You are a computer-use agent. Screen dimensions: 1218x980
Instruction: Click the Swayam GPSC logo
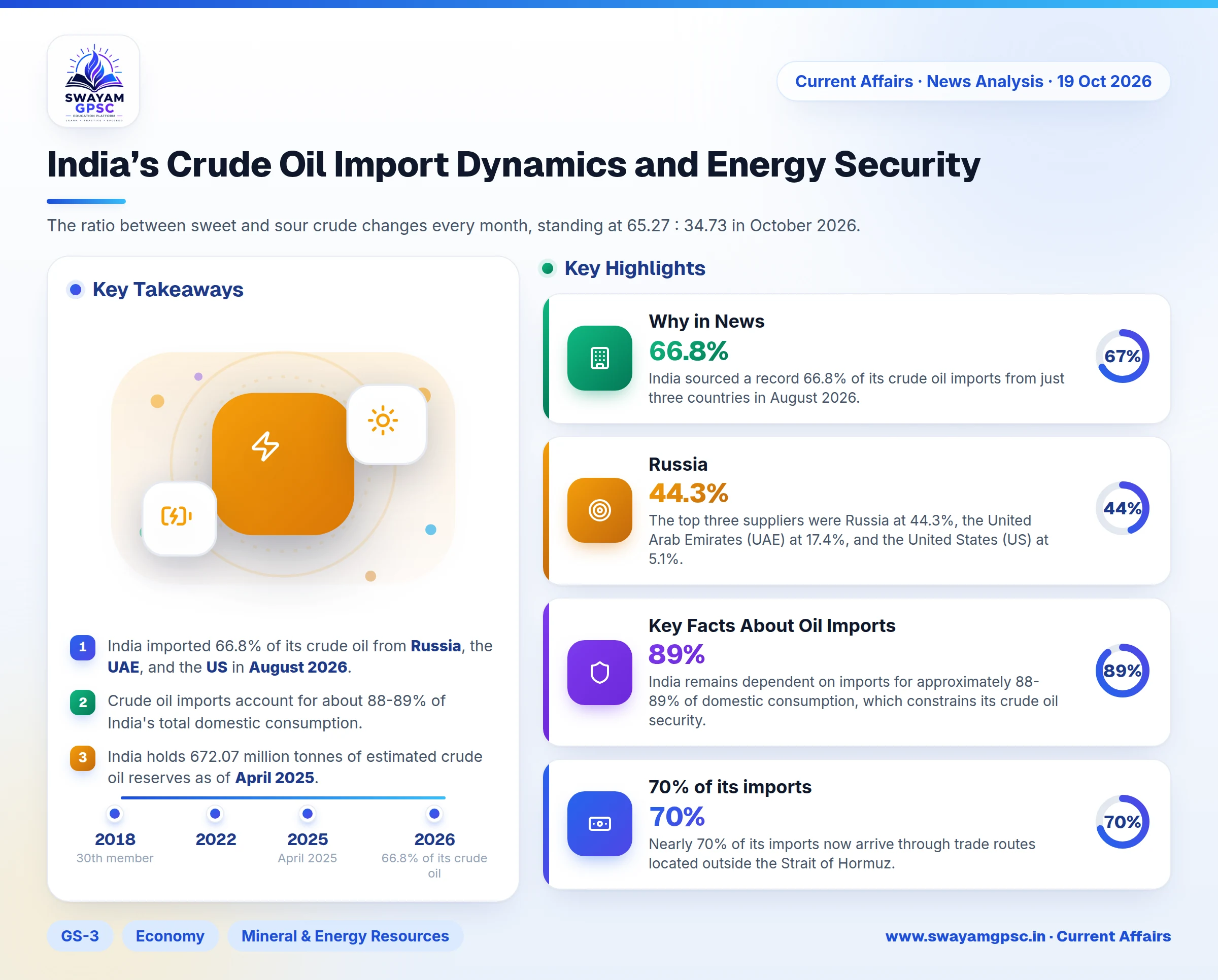point(93,81)
